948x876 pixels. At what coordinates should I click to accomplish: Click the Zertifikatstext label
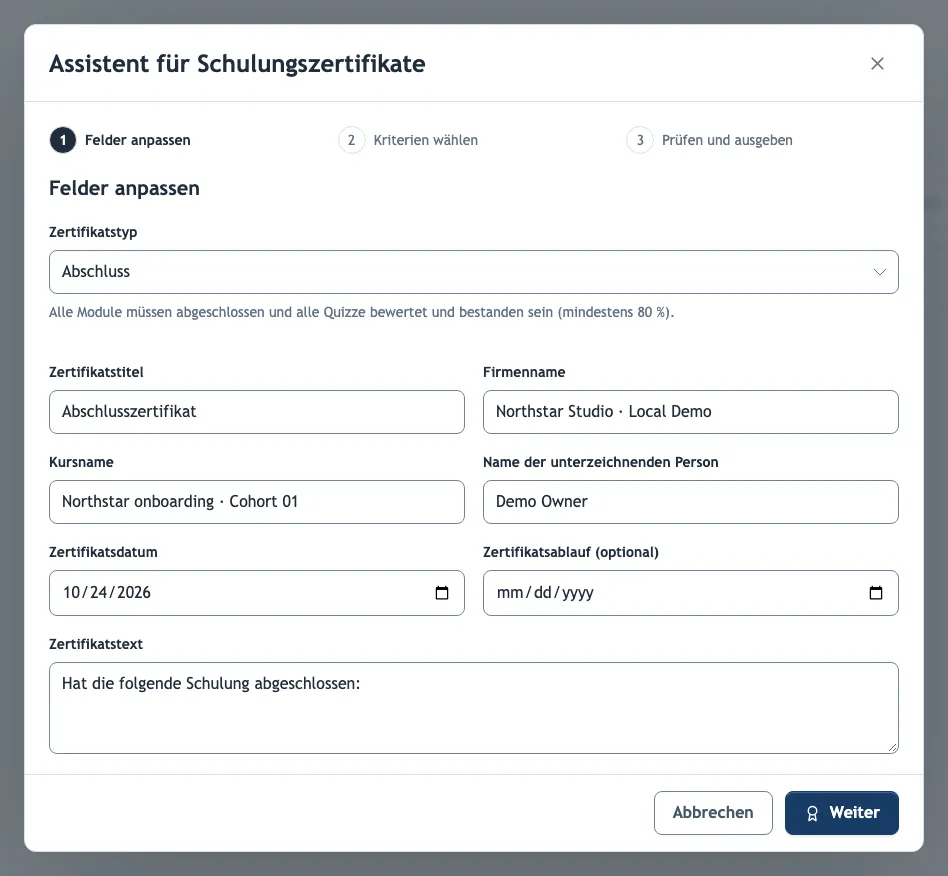96,644
